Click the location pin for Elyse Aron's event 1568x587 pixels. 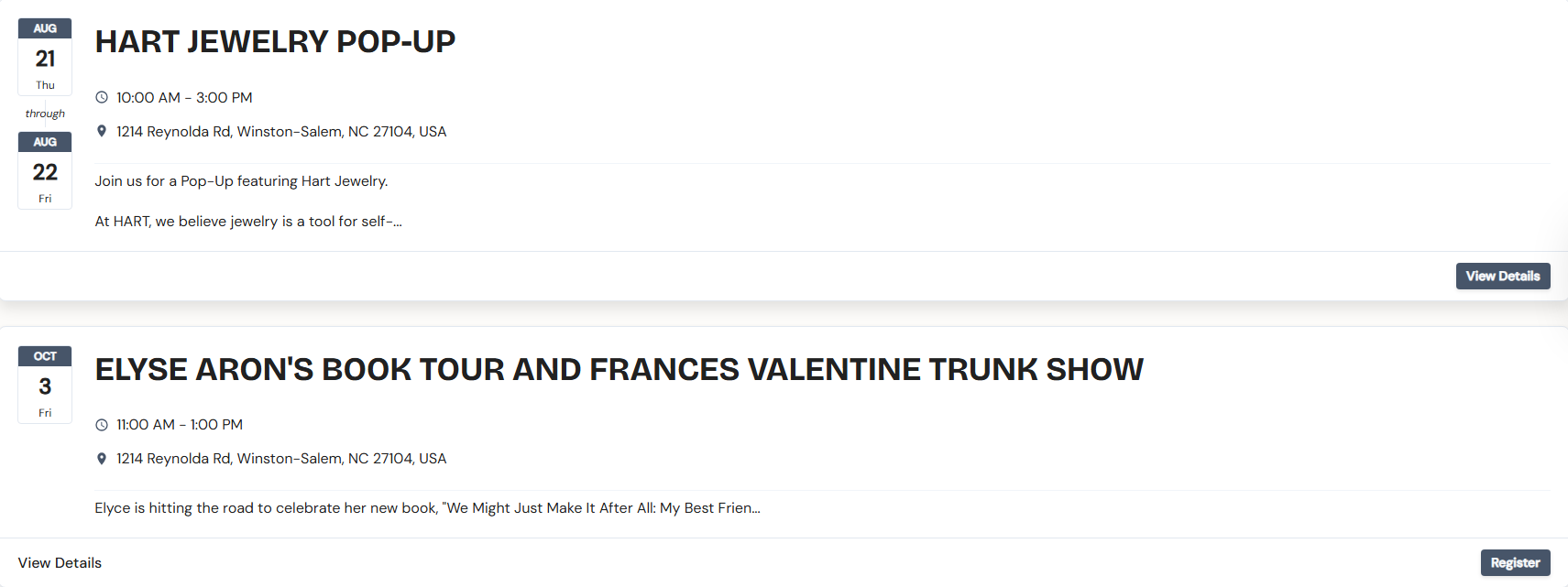(x=102, y=459)
